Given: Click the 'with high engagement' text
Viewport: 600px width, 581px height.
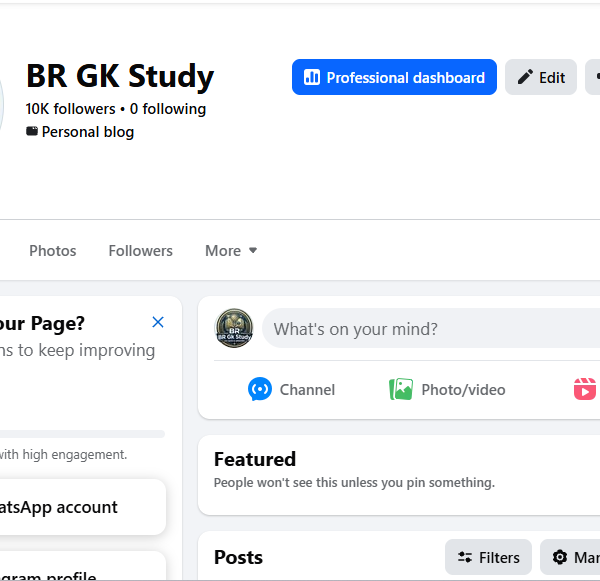Looking at the screenshot, I should pos(63,455).
